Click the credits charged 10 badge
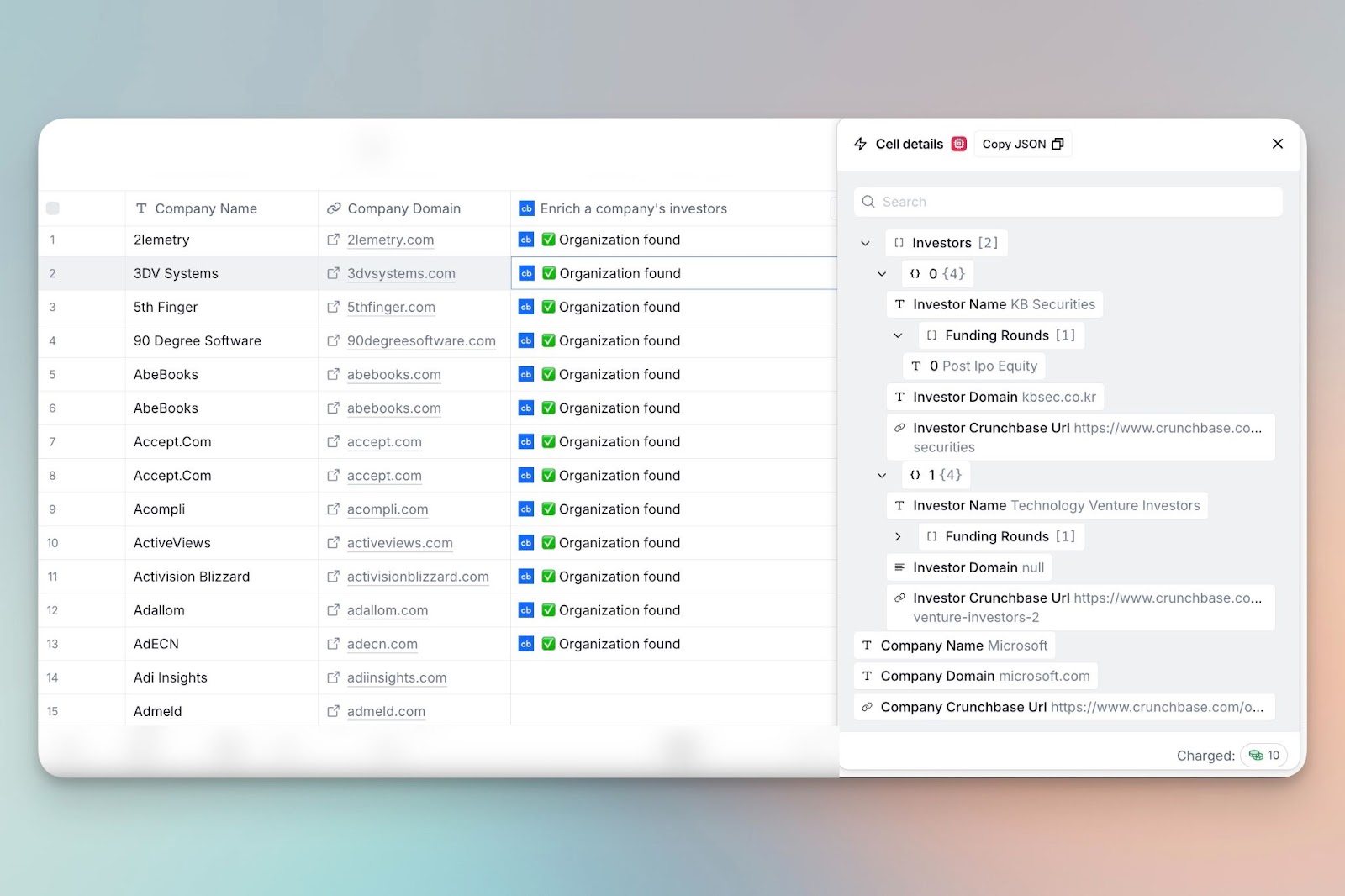 pos(1264,756)
